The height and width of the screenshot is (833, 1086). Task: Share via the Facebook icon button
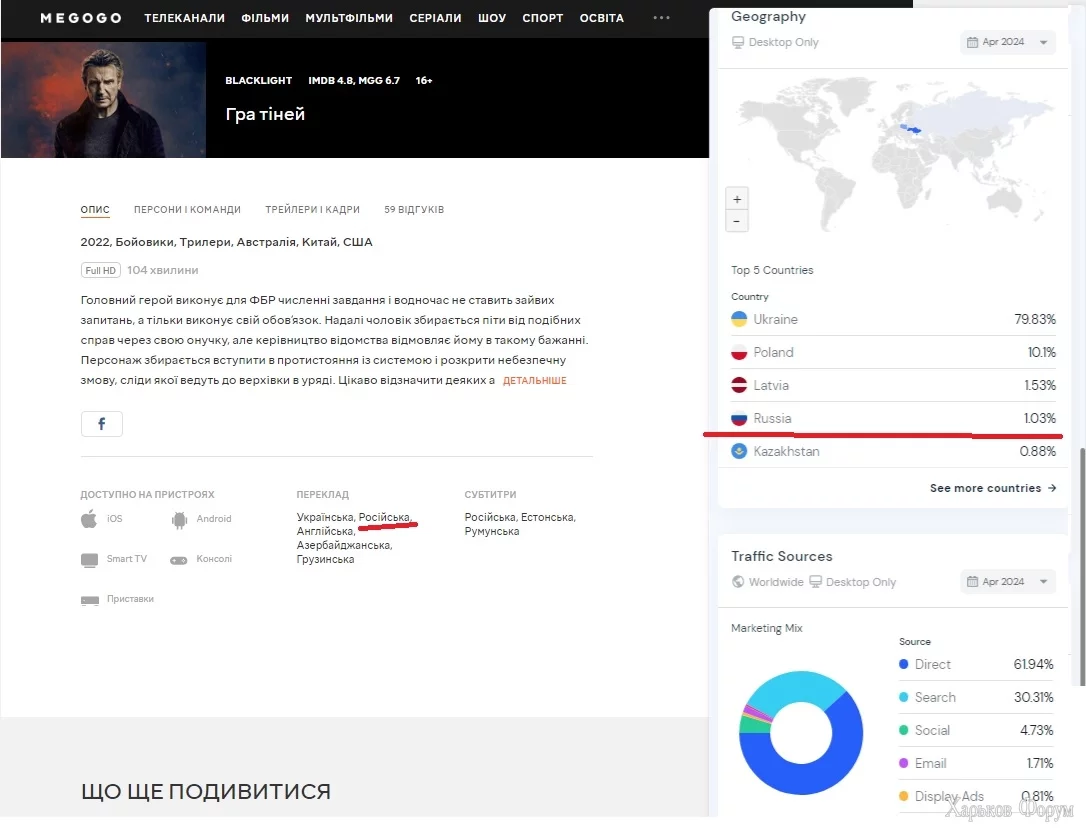point(102,424)
